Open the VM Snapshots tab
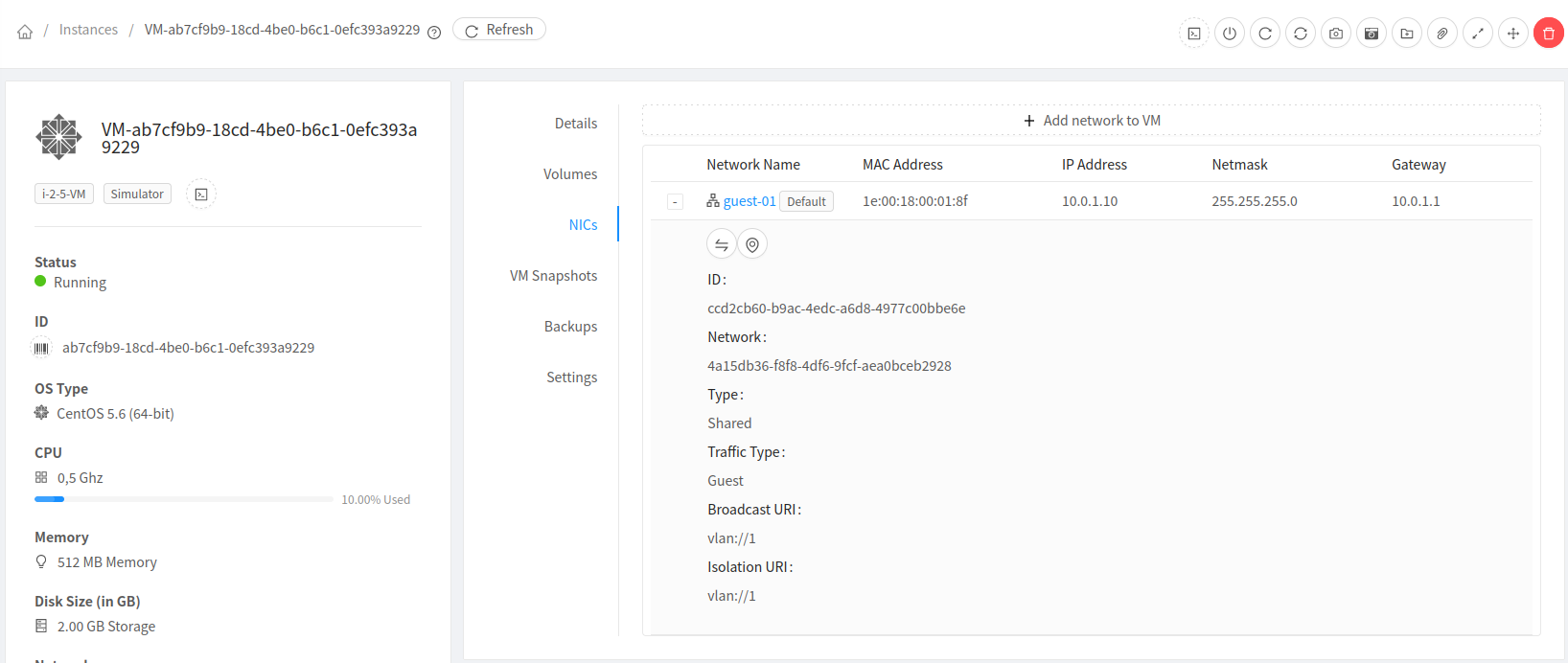This screenshot has width=1568, height=663. pos(554,276)
